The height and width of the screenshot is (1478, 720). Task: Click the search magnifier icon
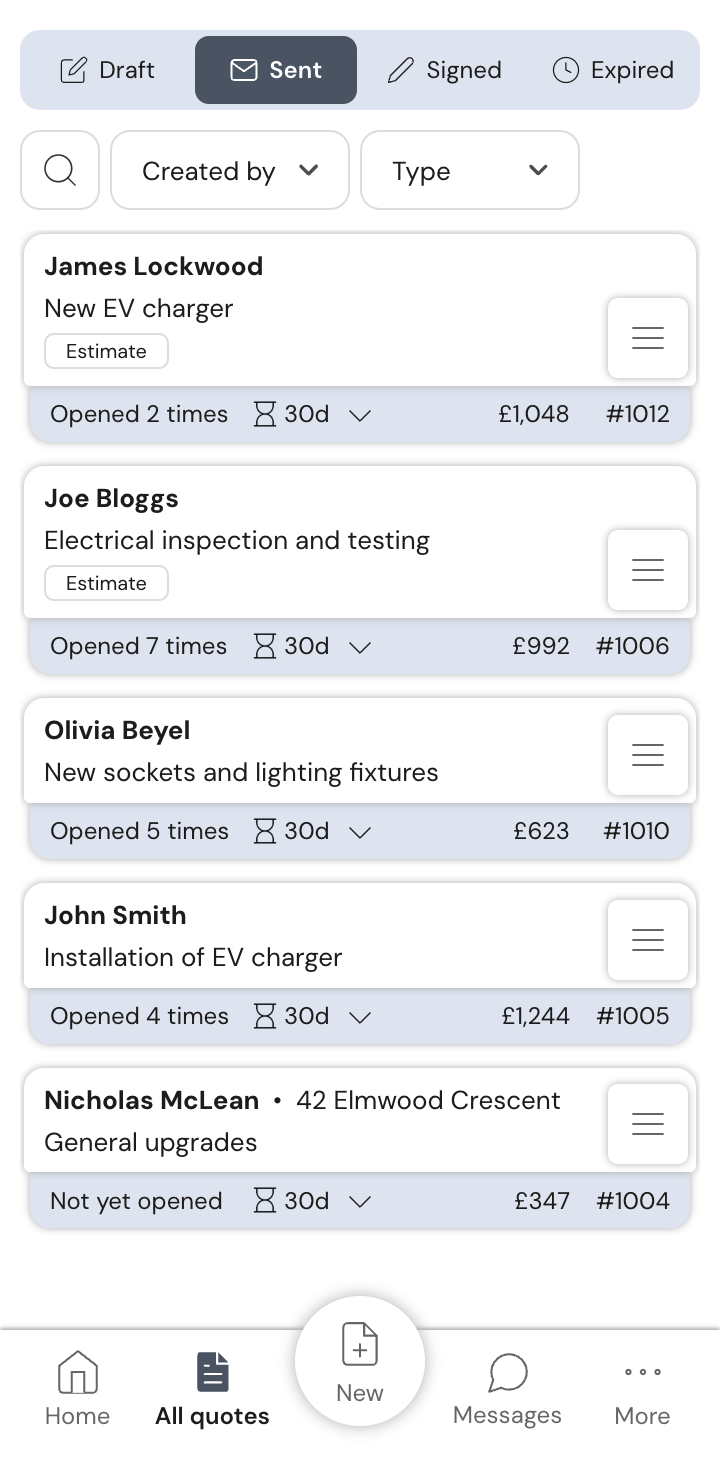point(60,170)
